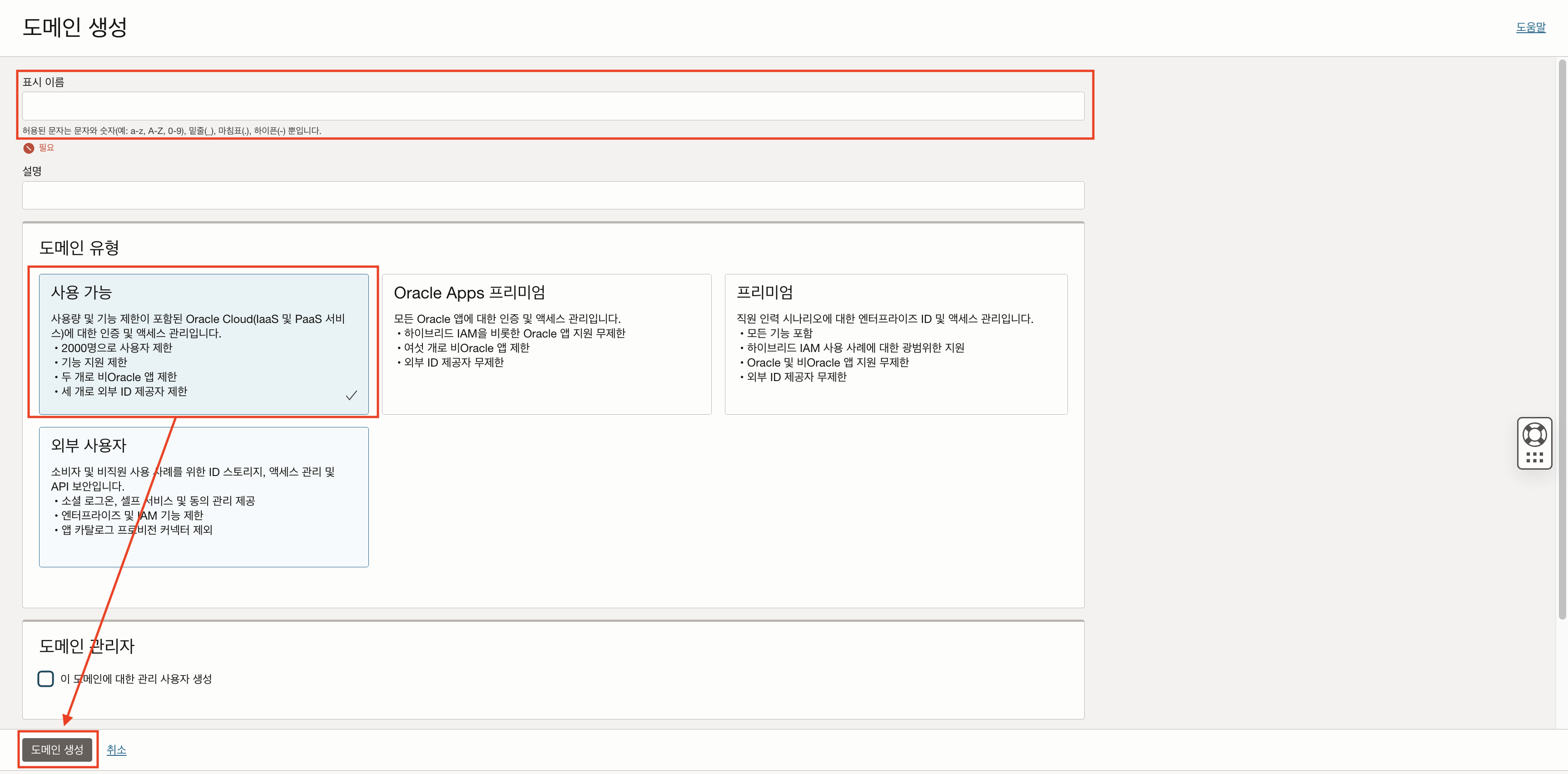Image resolution: width=1568 pixels, height=774 pixels.
Task: Click the checkmark in 사용 가능 card
Action: (351, 396)
